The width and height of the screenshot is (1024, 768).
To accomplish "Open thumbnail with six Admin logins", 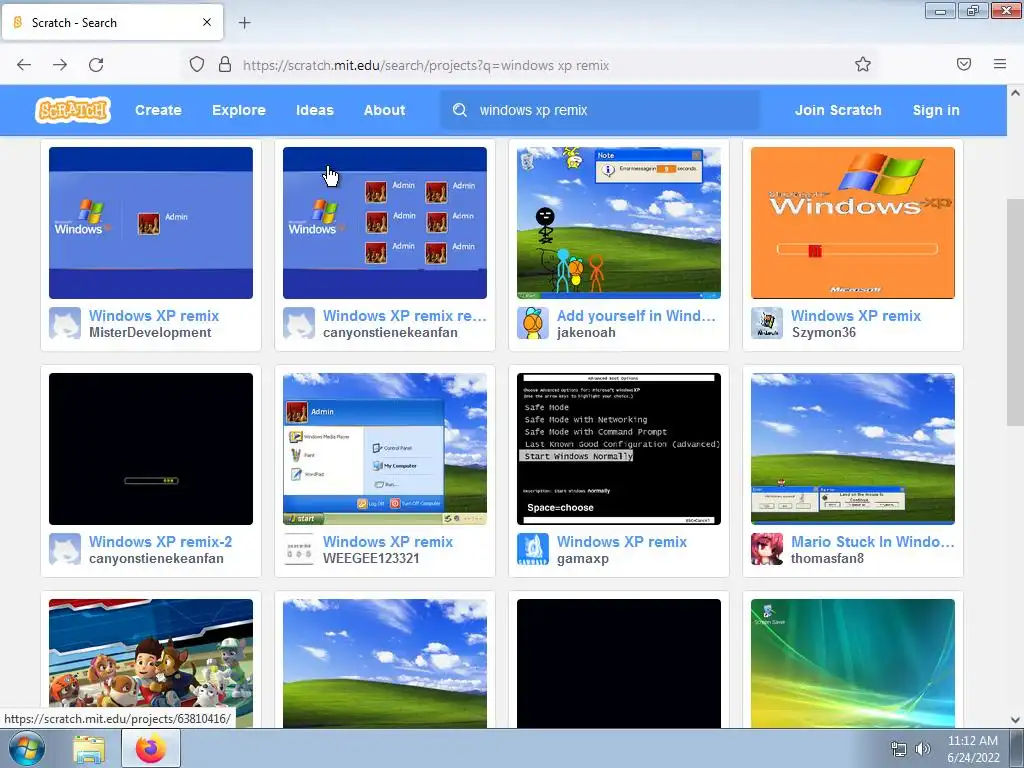I will tap(385, 223).
